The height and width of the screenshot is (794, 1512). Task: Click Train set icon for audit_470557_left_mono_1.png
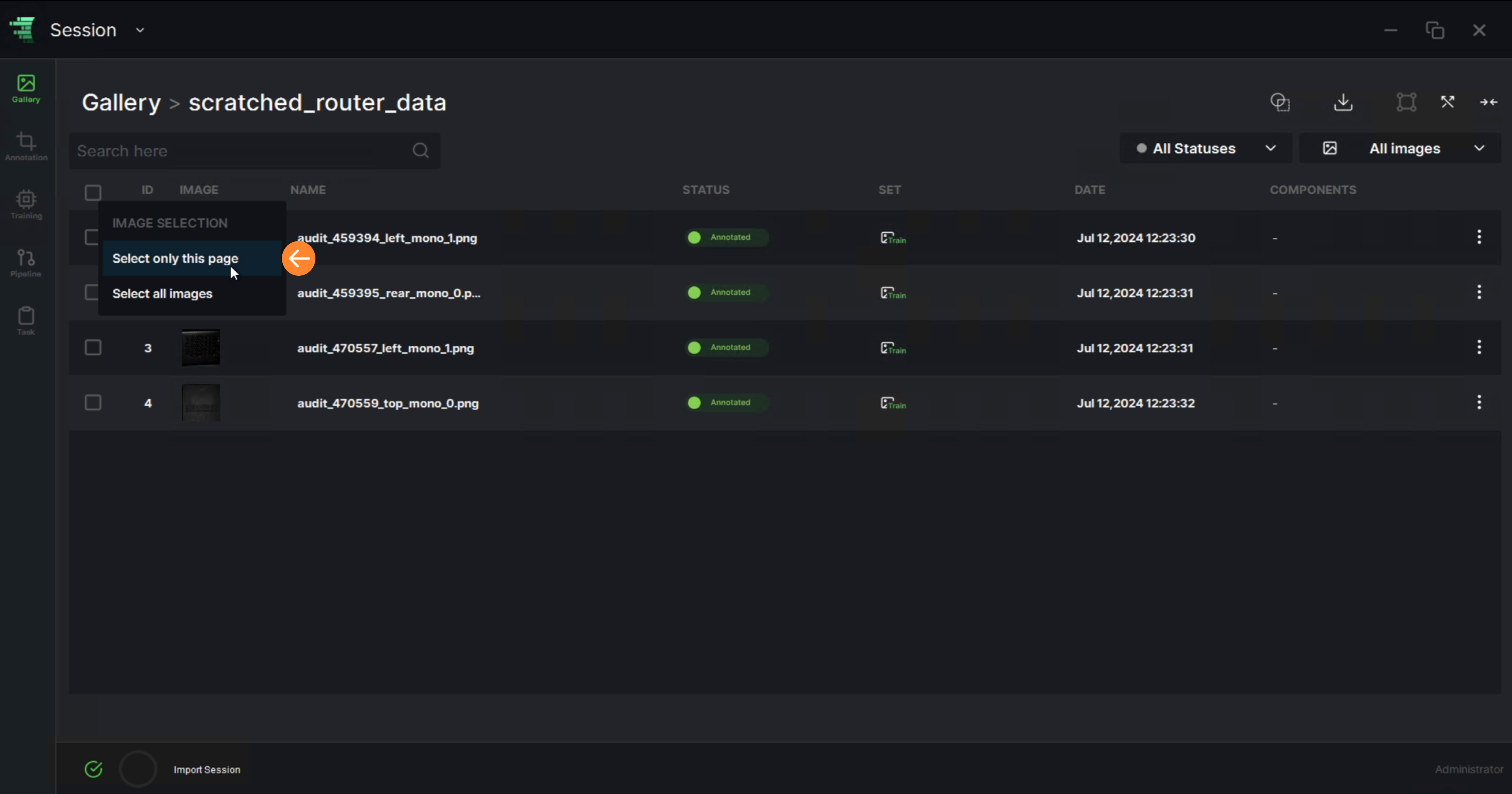[893, 348]
